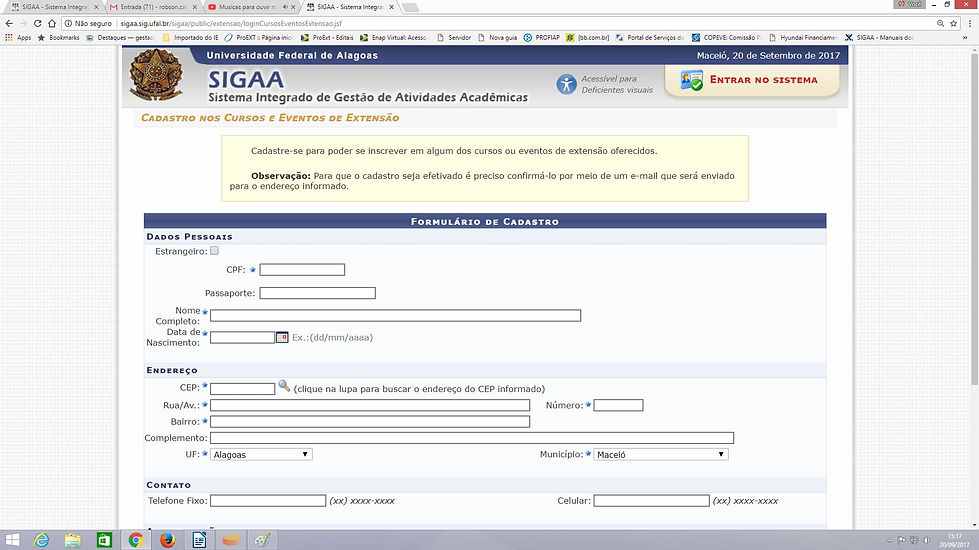Click the CEP input field
This screenshot has height=550, width=979.
coord(242,388)
